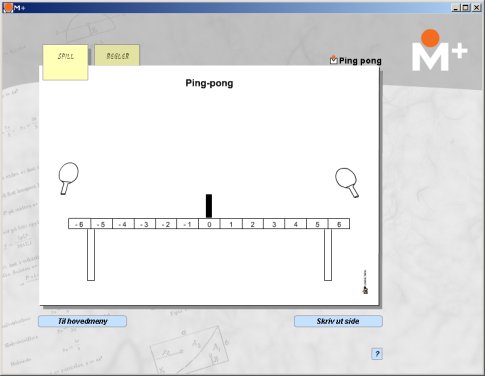Click the M+ title bar app icon
Viewport: 485px width, 376px height.
coord(8,7)
